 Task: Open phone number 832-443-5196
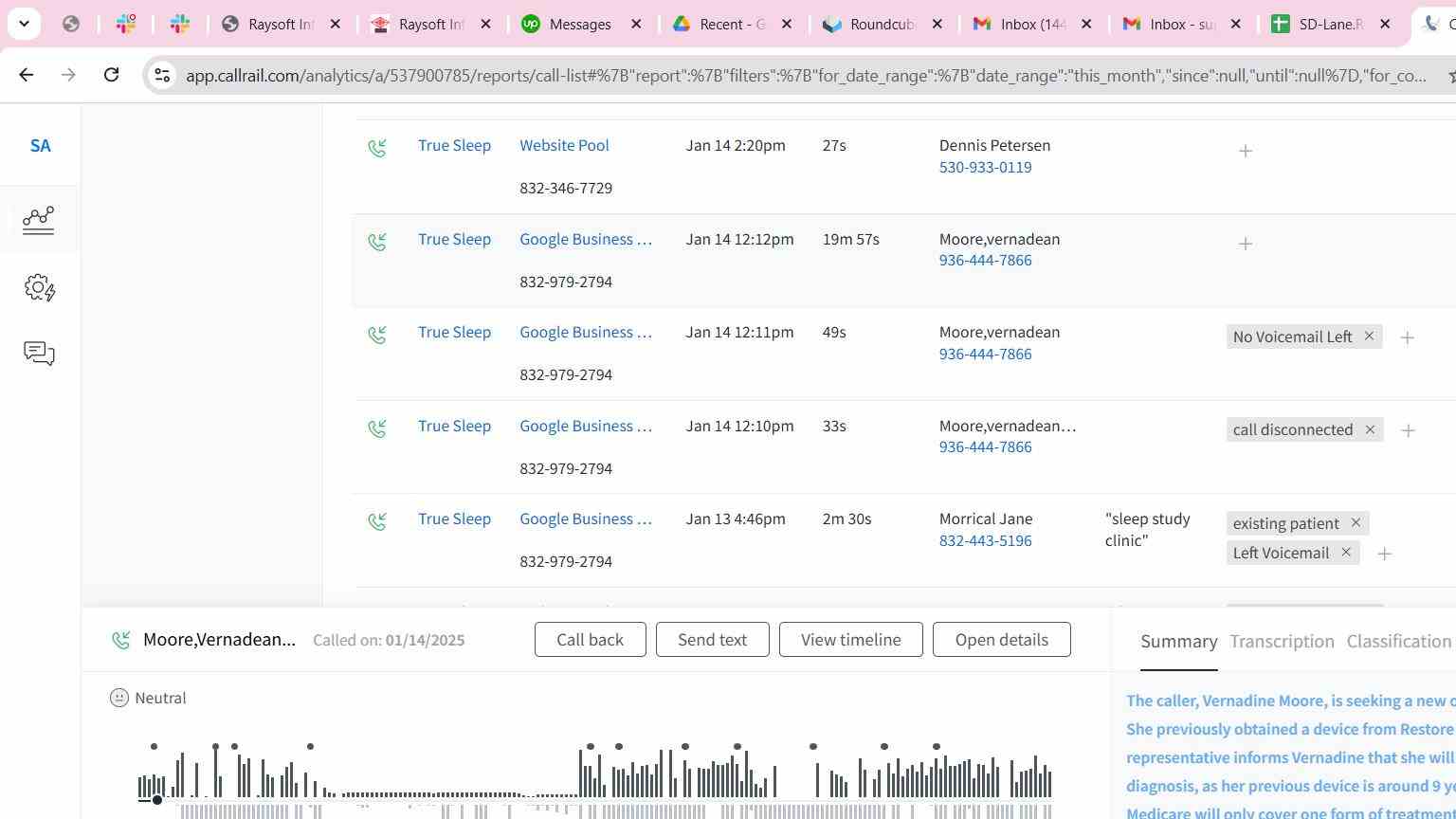click(985, 541)
